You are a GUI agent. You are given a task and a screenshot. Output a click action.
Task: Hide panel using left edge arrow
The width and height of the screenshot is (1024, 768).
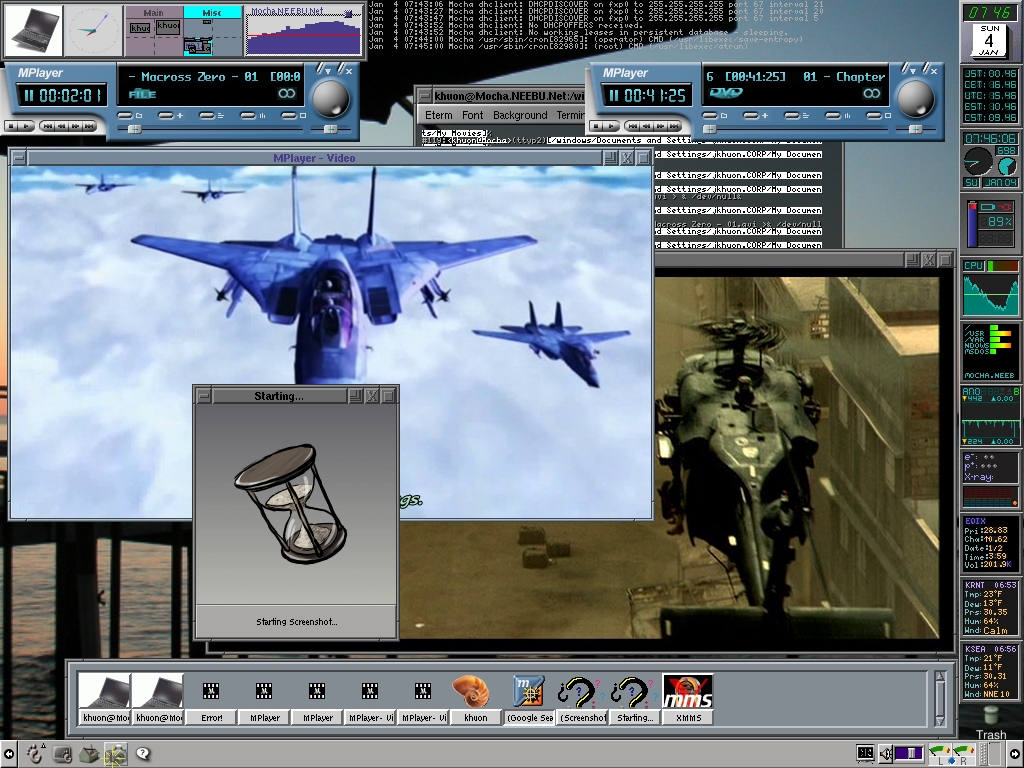point(8,754)
